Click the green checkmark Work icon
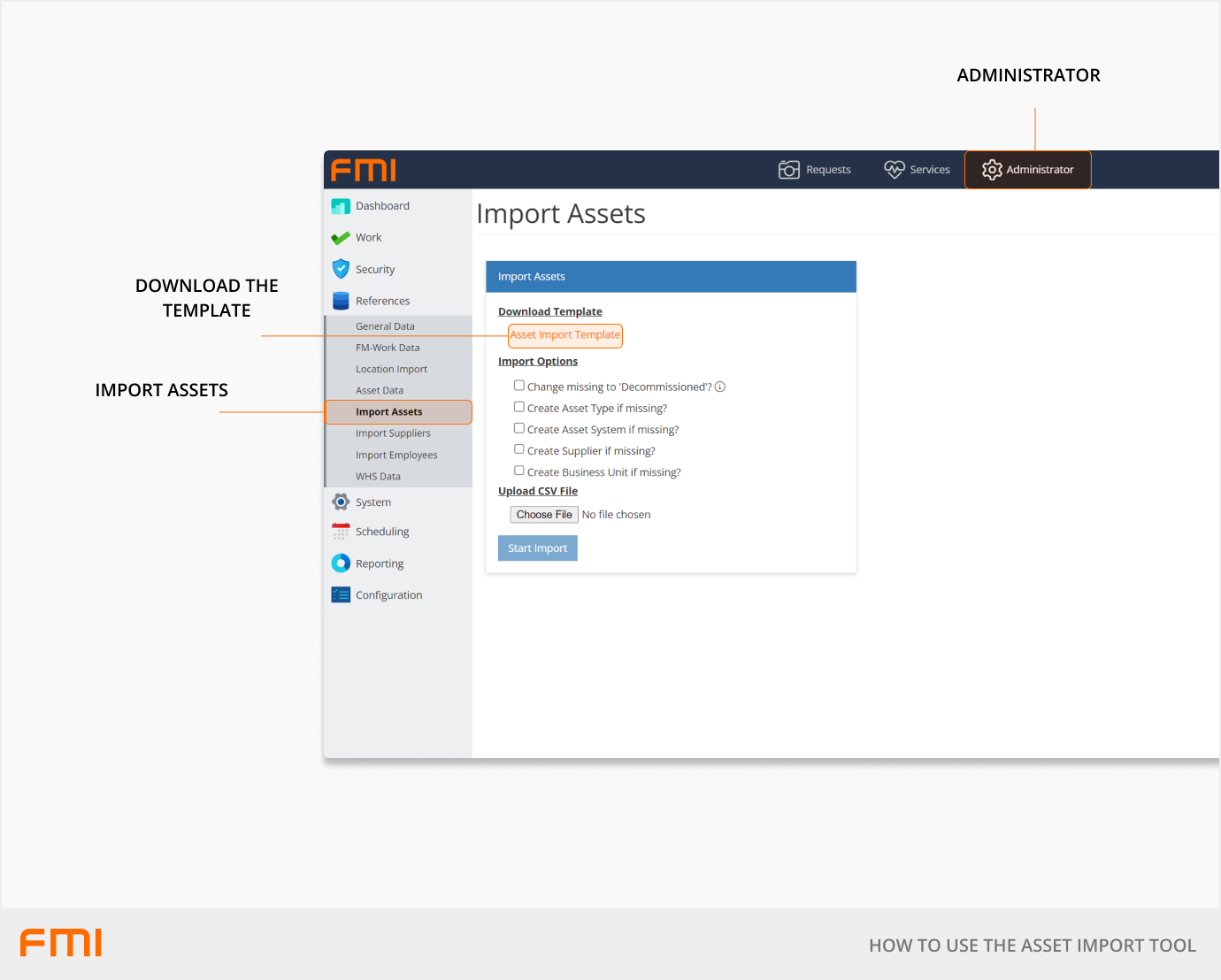Screen dimensions: 1221x980 (x=341, y=238)
